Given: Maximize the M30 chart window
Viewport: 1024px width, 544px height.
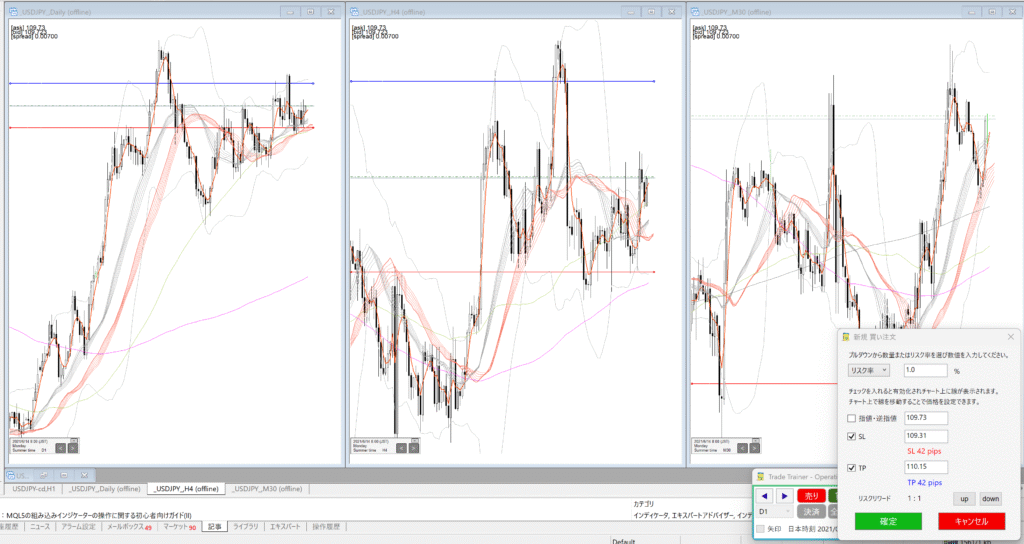Looking at the screenshot, I should point(993,12).
